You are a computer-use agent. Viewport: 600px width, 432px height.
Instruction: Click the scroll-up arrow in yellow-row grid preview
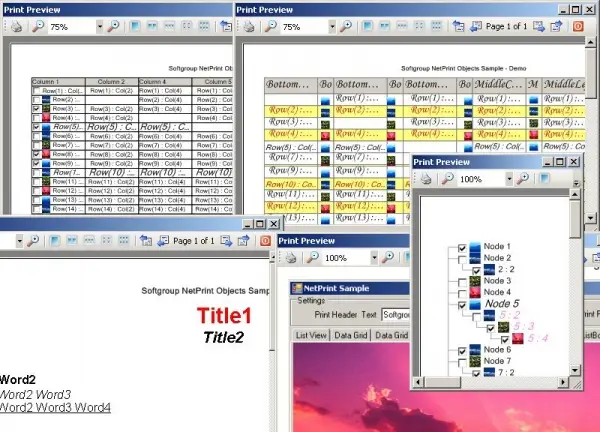pos(590,42)
